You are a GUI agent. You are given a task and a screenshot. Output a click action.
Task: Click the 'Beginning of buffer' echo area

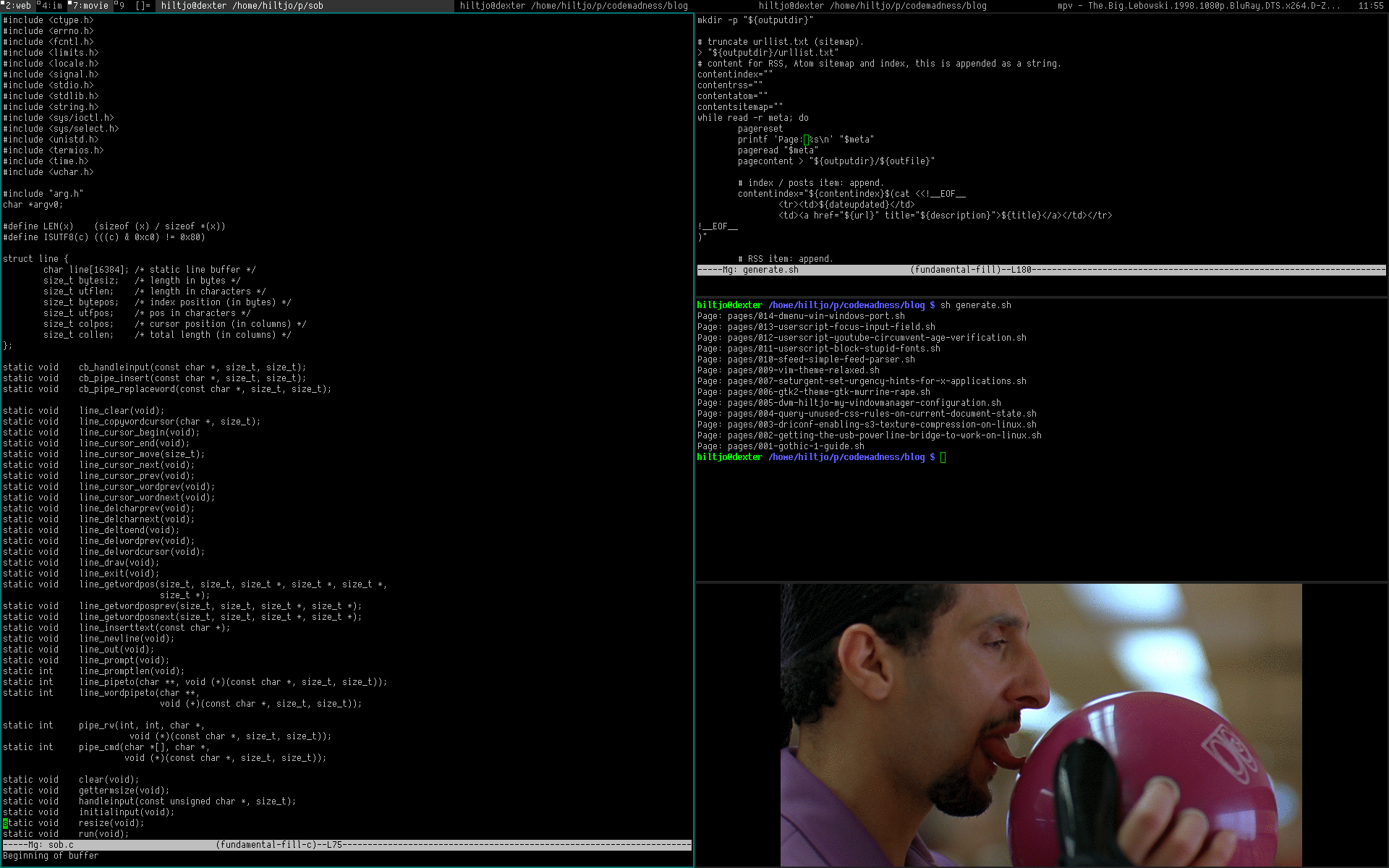pyautogui.click(x=51, y=856)
